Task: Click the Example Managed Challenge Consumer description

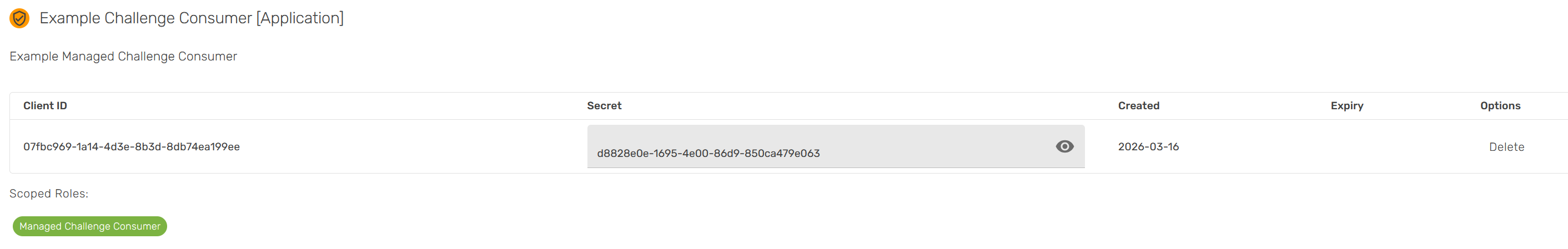Action: point(123,57)
